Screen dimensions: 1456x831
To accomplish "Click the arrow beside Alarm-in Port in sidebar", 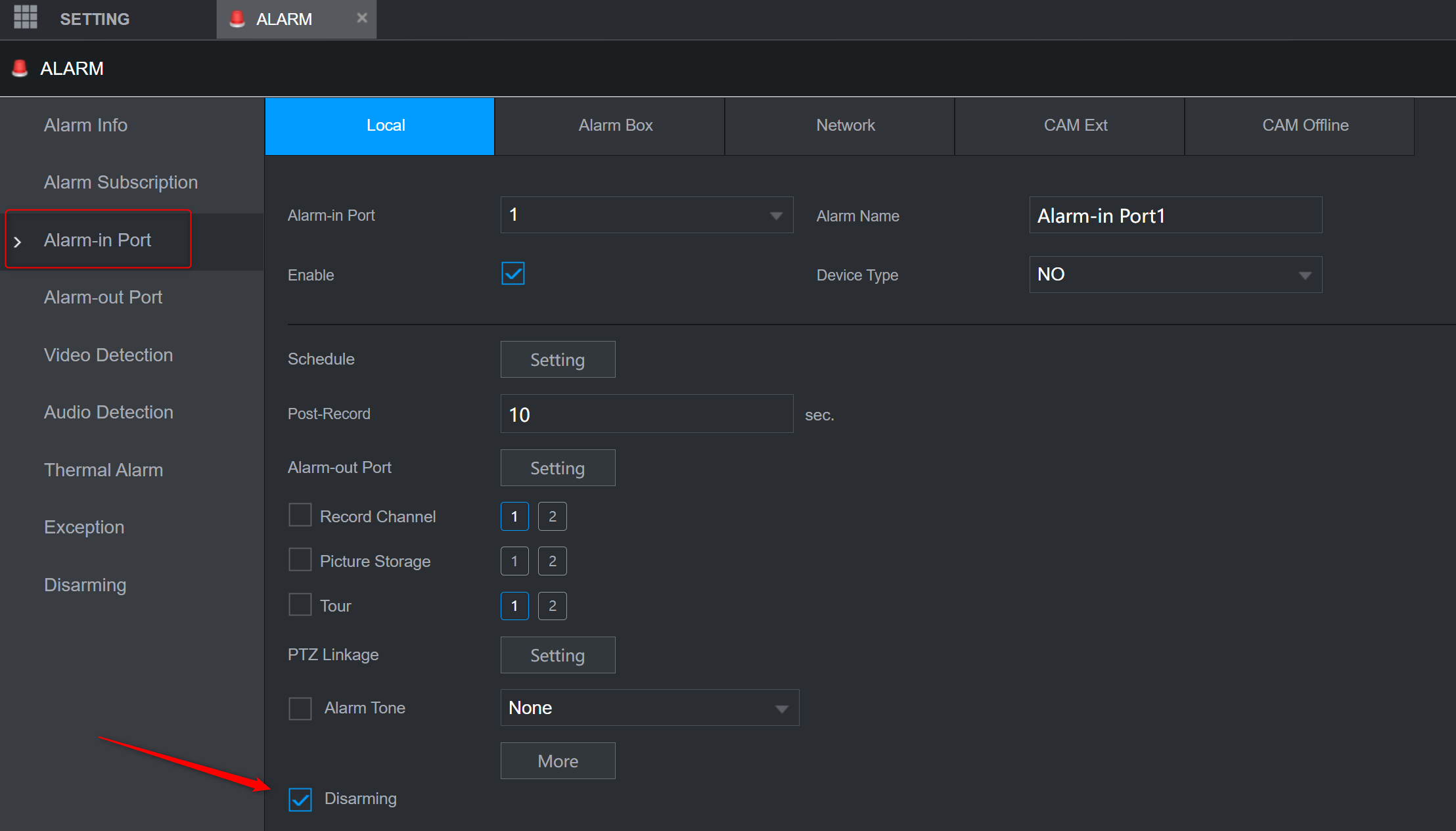I will click(x=17, y=242).
